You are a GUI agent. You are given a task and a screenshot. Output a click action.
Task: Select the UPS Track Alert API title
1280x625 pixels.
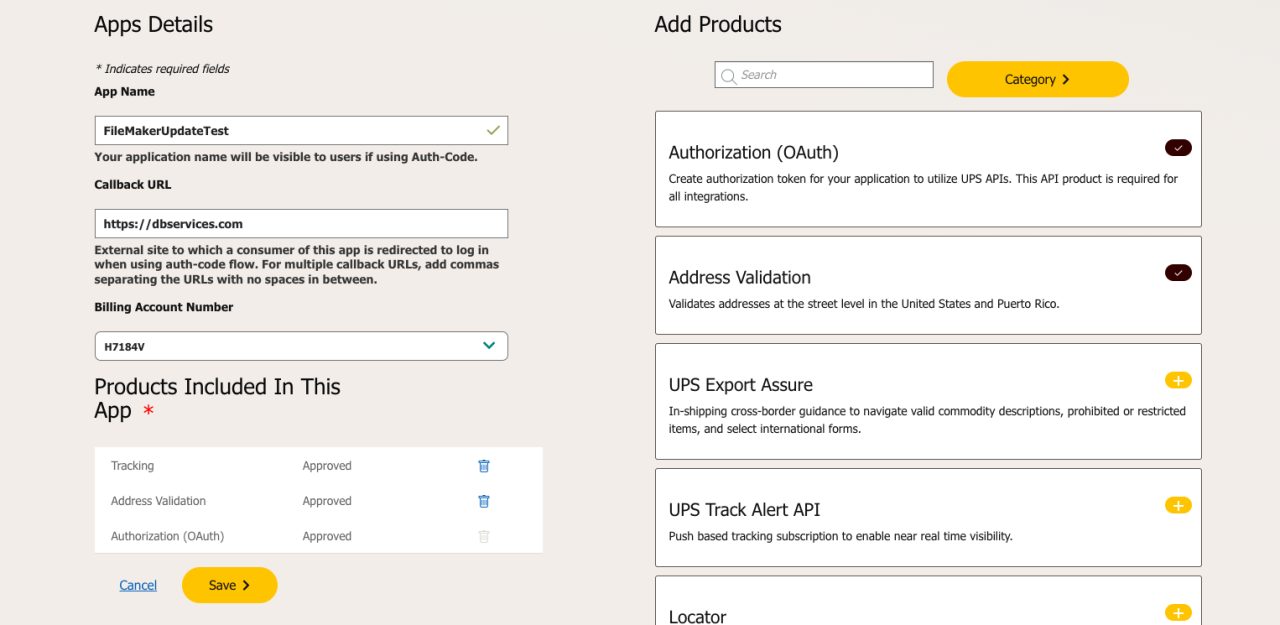(745, 510)
